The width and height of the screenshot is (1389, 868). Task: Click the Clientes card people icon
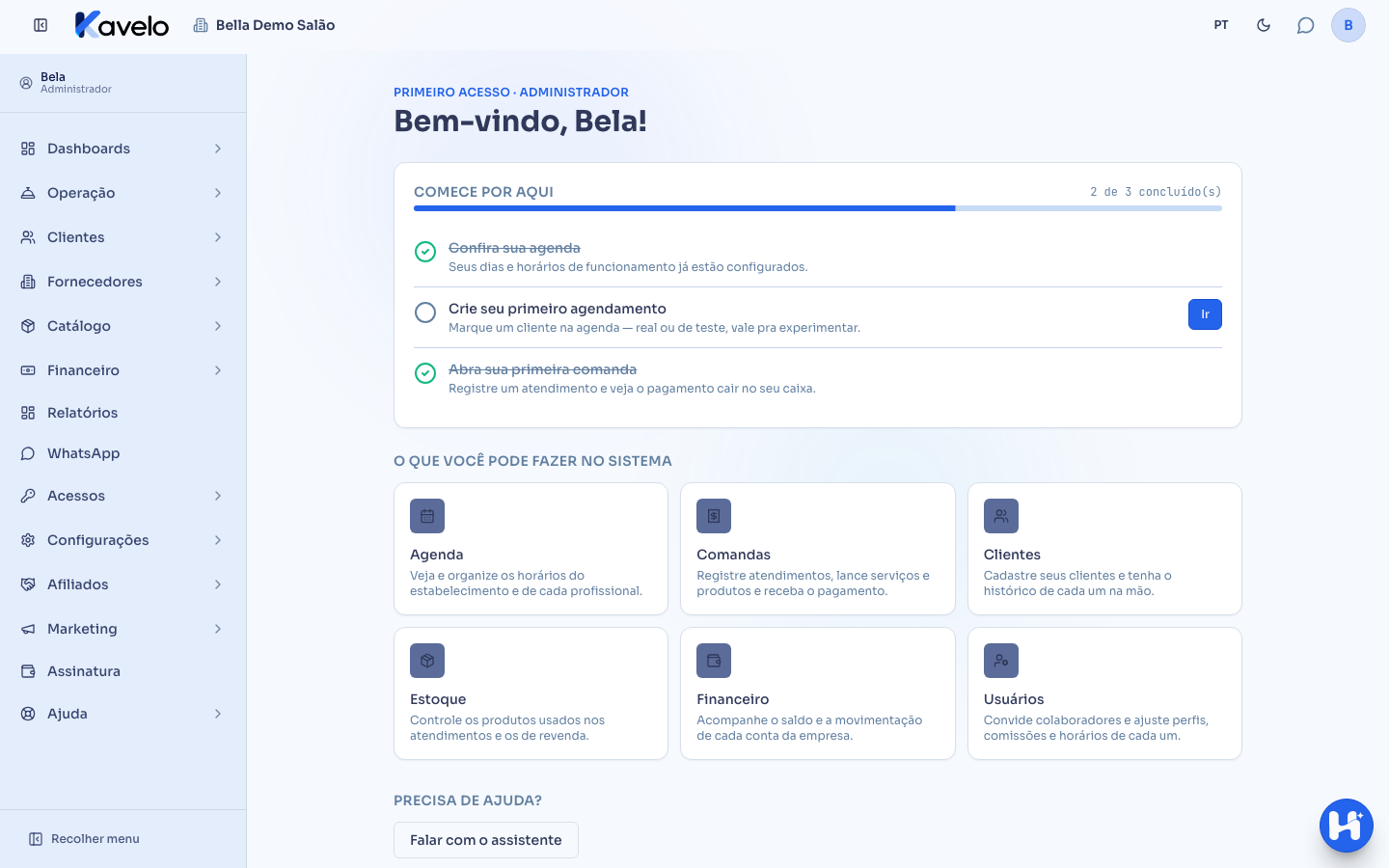click(1001, 516)
